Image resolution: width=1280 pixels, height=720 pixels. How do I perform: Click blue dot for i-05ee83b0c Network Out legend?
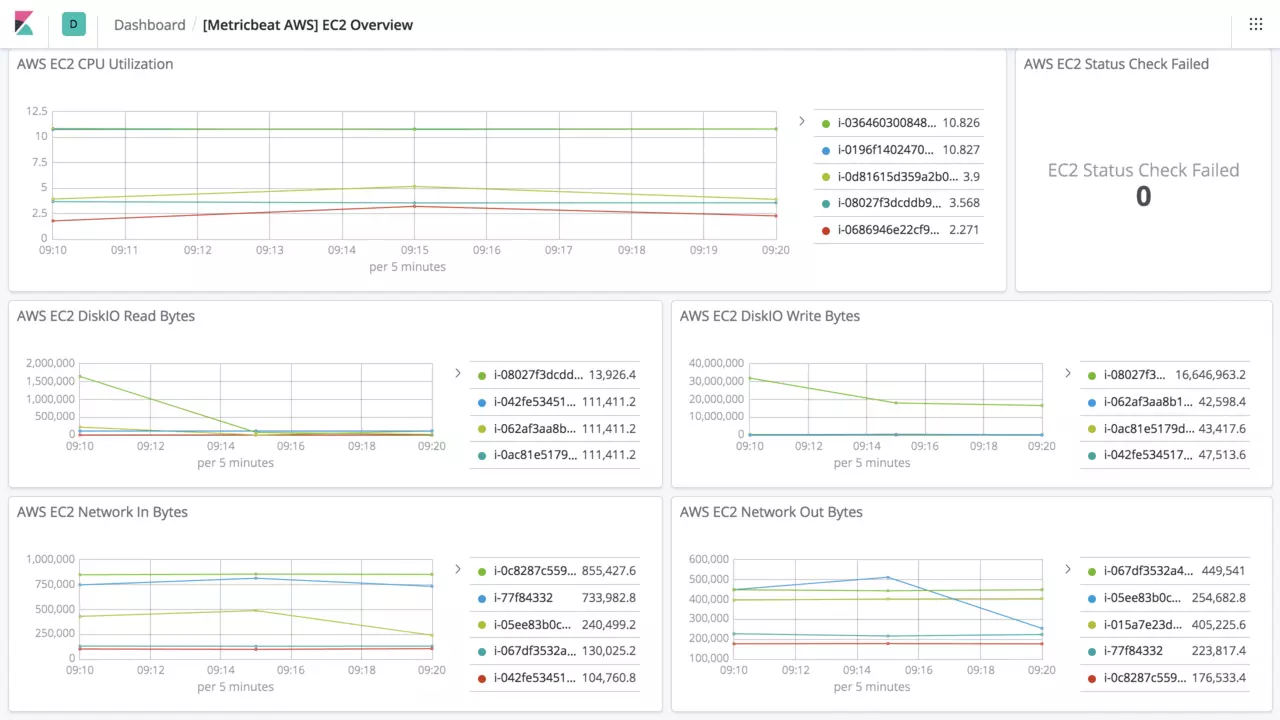(1092, 598)
